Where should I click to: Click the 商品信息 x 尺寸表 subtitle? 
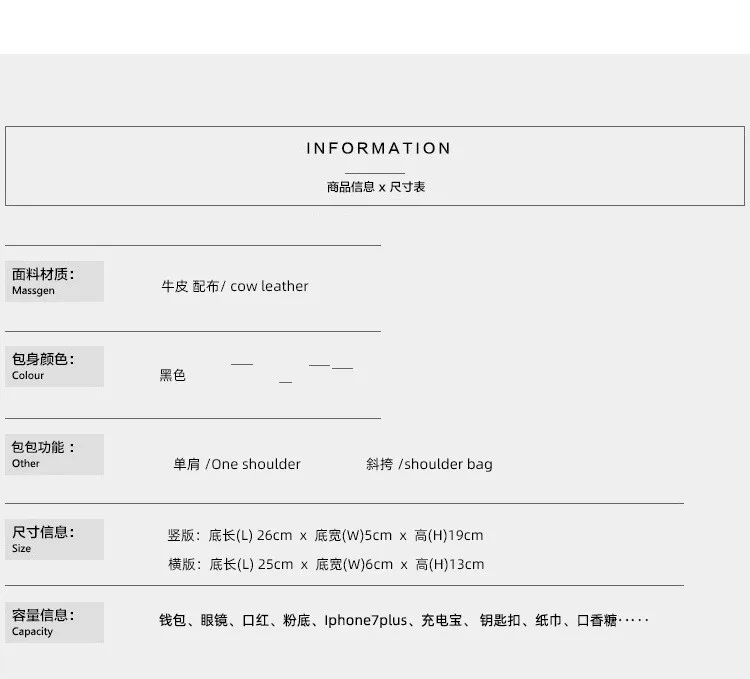[x=376, y=187]
